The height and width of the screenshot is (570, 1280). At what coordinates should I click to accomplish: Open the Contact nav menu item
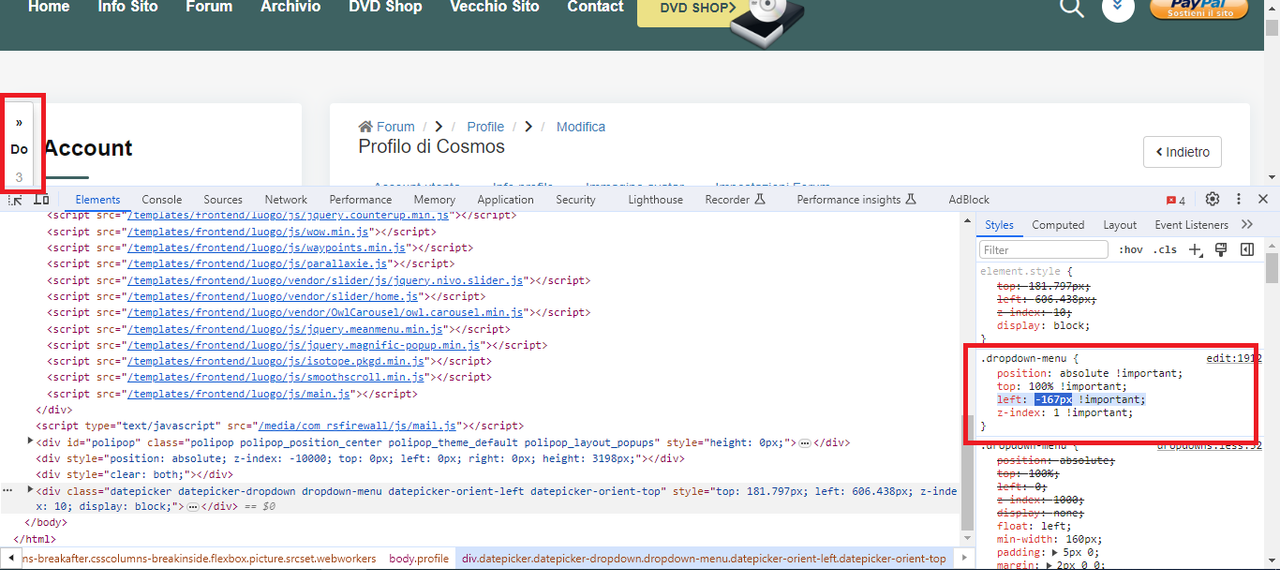(x=595, y=7)
